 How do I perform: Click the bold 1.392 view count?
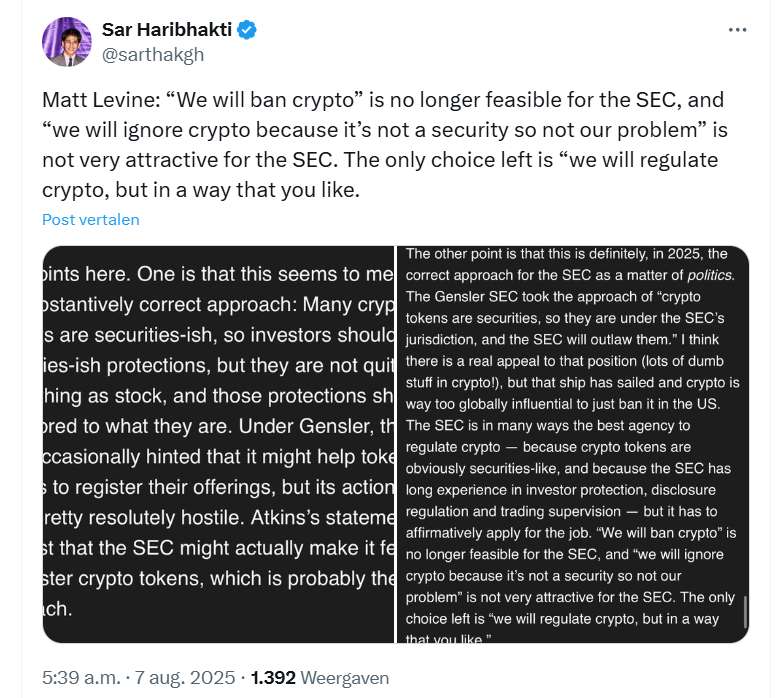273,677
